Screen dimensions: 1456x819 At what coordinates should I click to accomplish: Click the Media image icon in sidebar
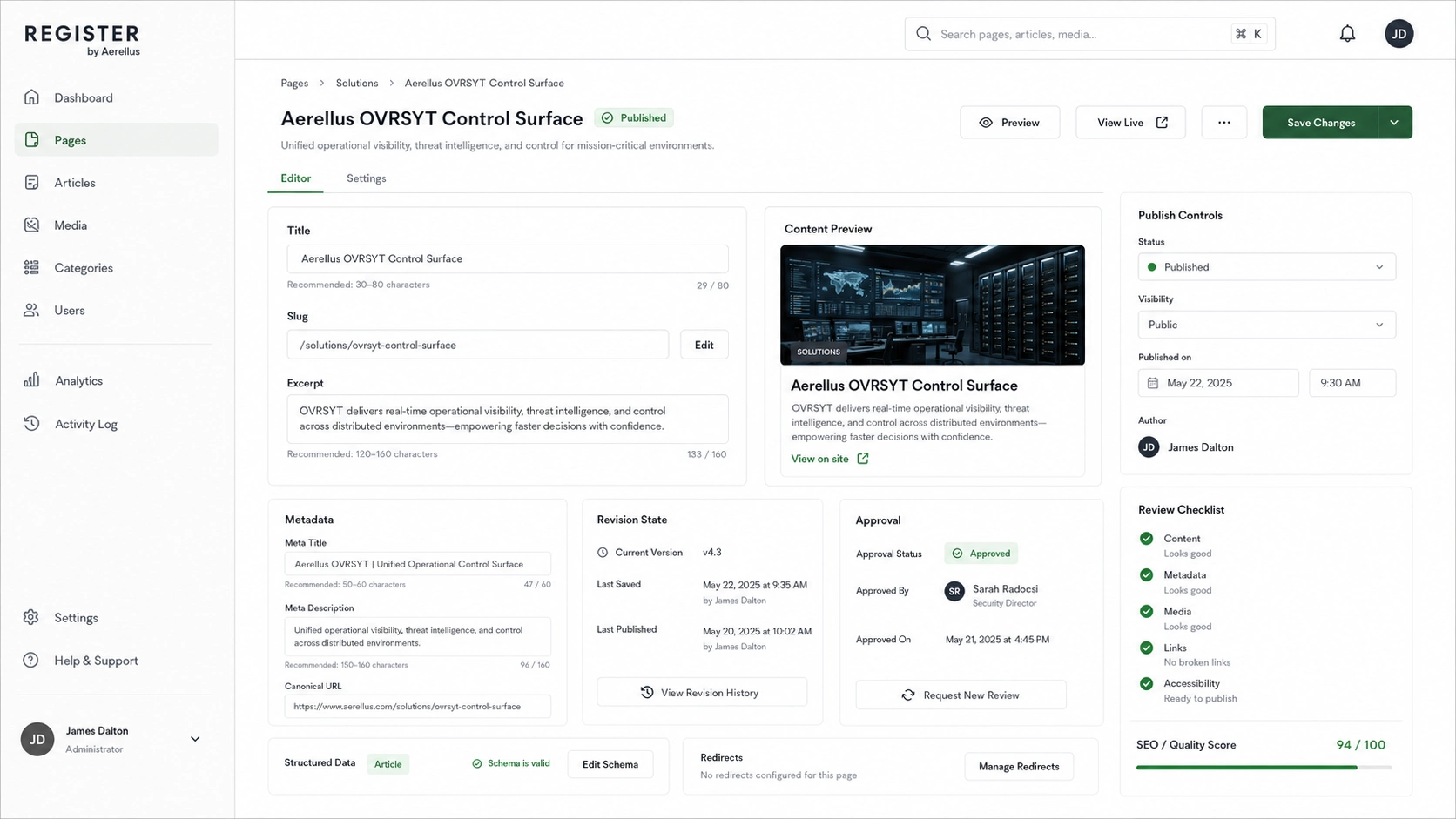click(x=32, y=225)
